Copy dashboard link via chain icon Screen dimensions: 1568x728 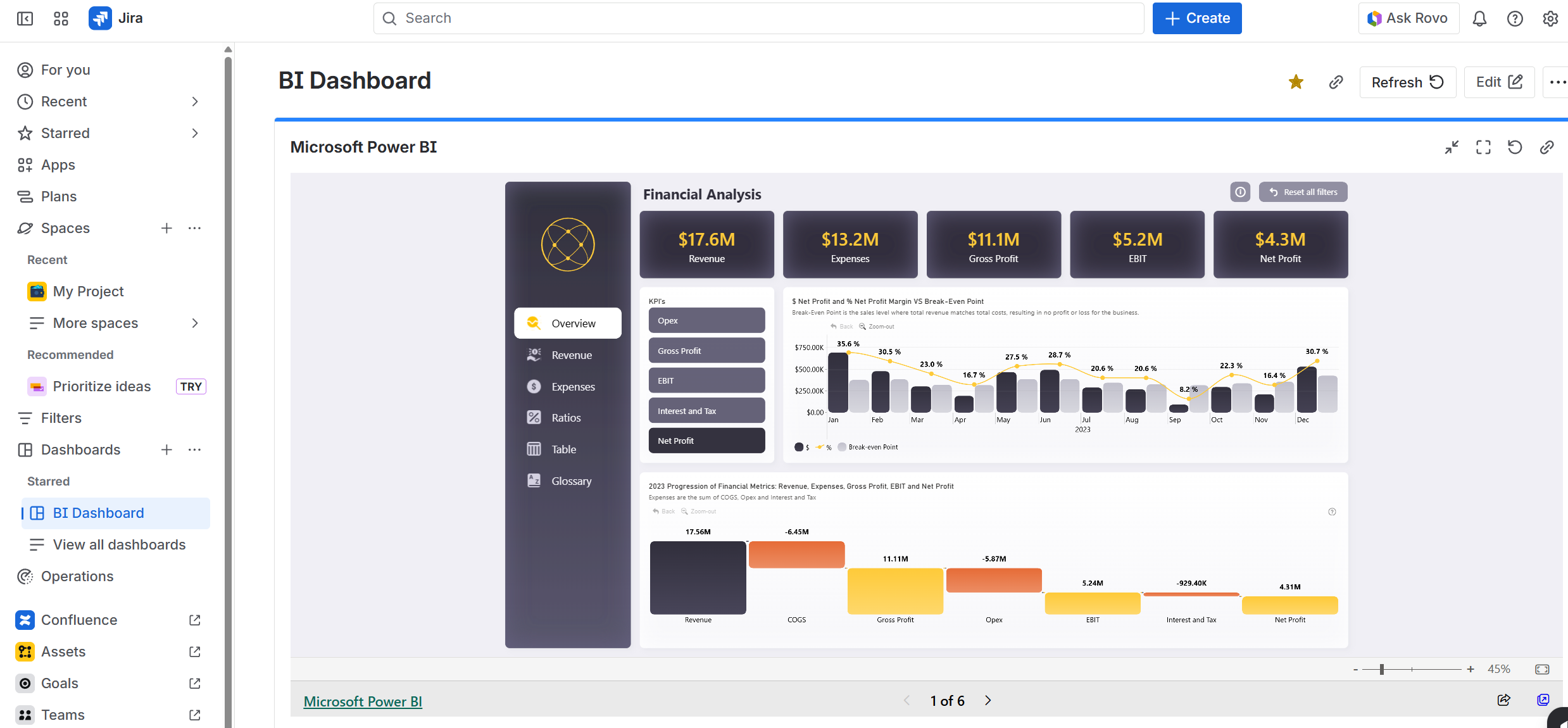click(x=1336, y=82)
